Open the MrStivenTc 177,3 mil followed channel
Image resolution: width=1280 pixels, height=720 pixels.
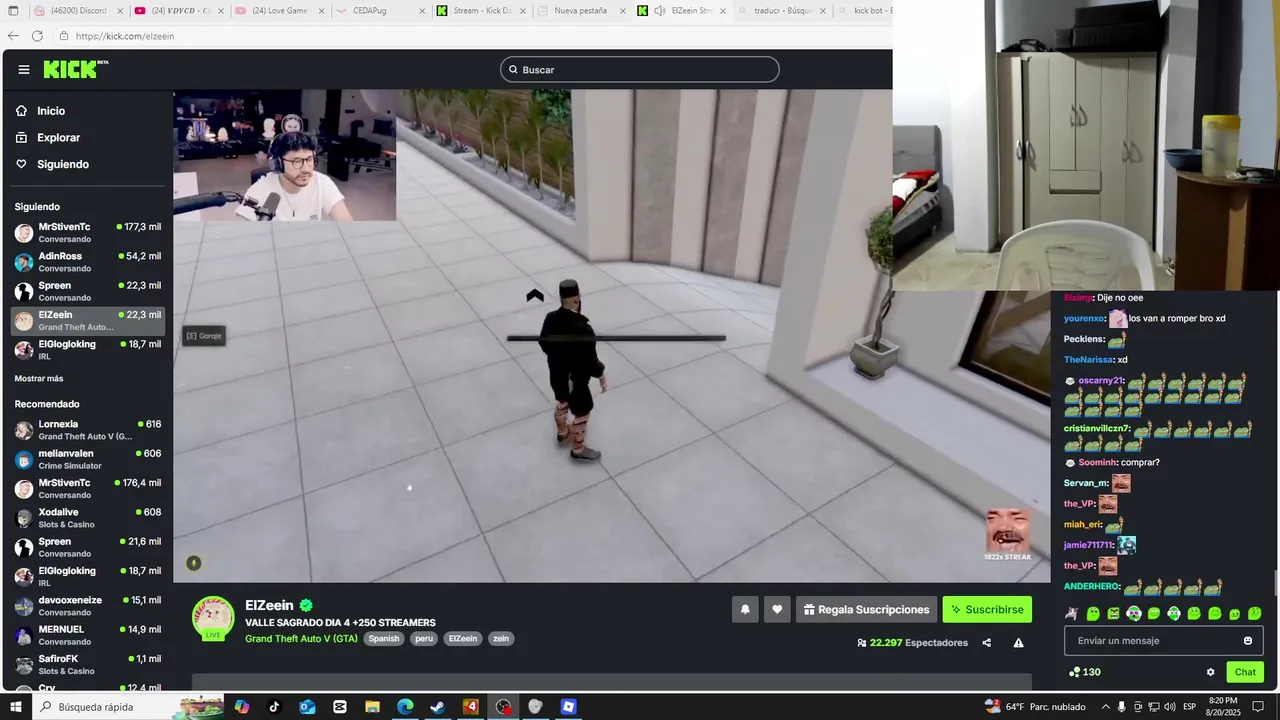(x=88, y=232)
